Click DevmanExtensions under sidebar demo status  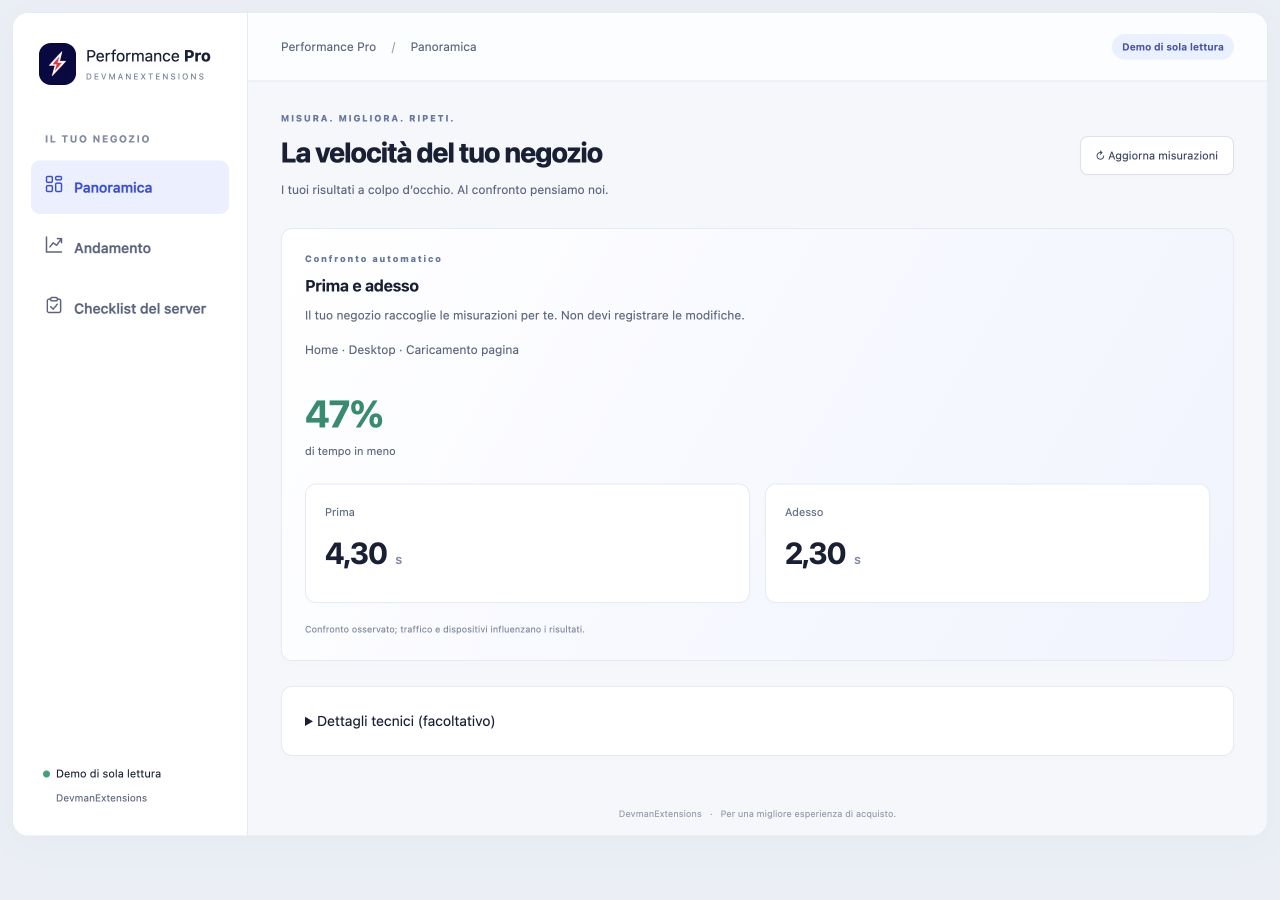click(x=101, y=798)
